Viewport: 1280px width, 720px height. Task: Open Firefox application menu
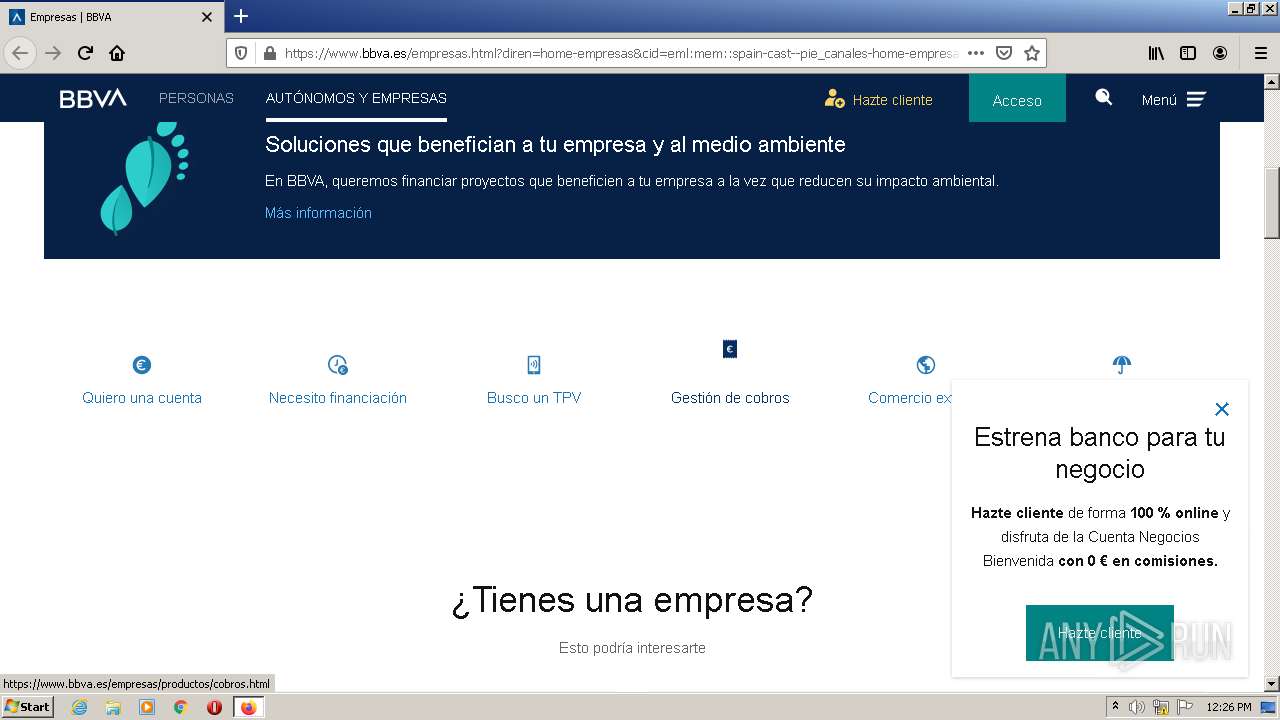[1260, 53]
